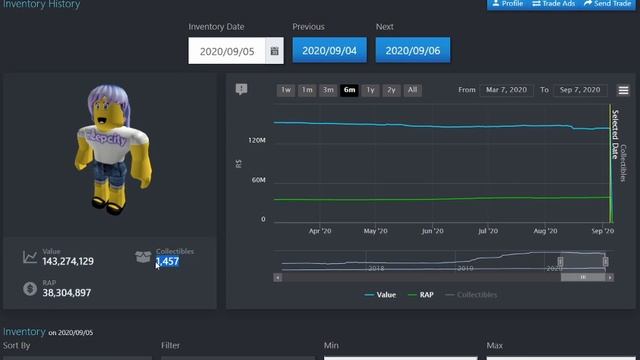Click the Inventory Date input field
The width and height of the screenshot is (640, 360).
click(227, 51)
